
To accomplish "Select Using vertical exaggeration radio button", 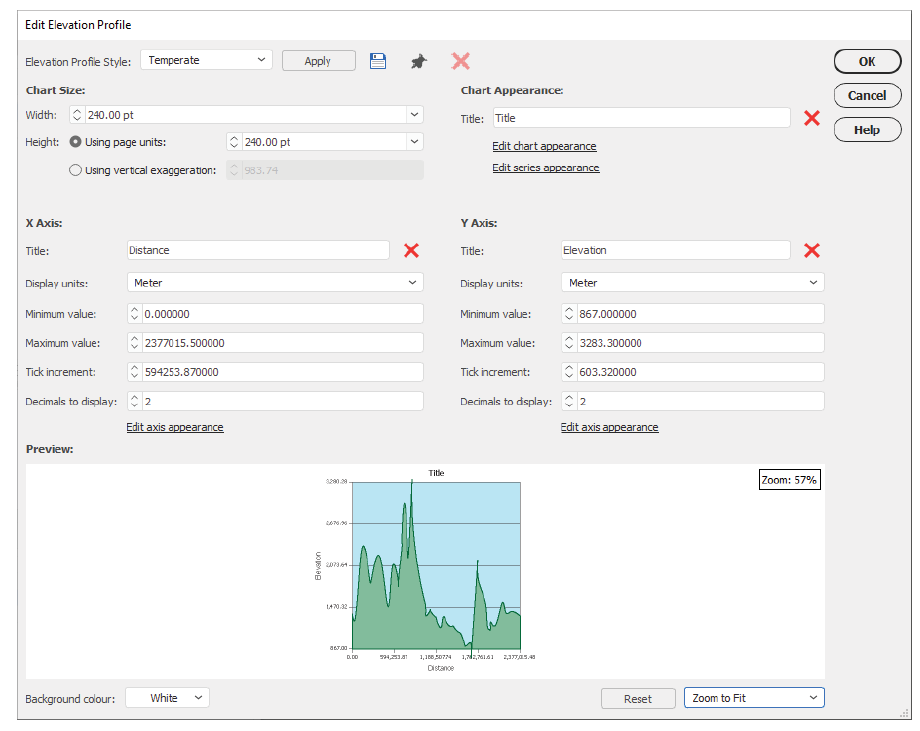I will (x=75, y=170).
